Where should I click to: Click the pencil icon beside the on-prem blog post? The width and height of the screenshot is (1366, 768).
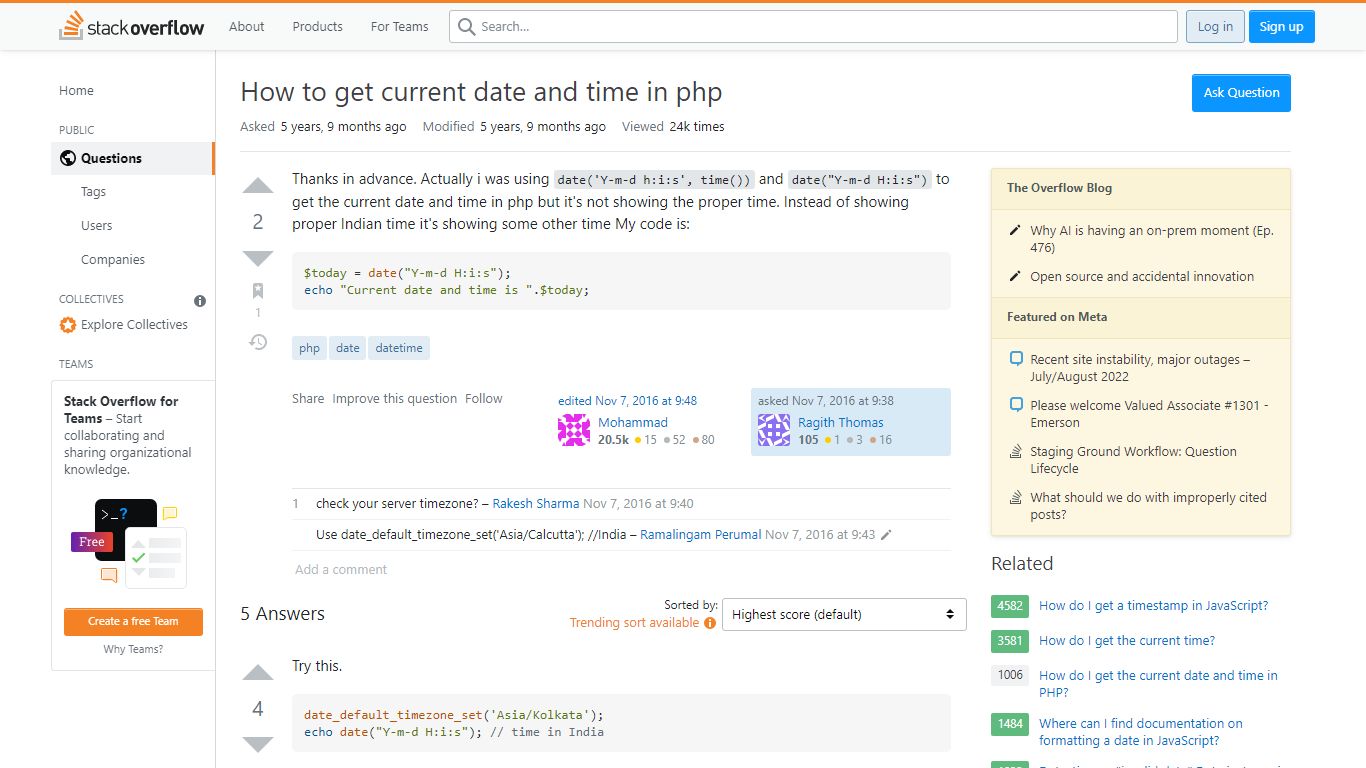[x=1015, y=231]
